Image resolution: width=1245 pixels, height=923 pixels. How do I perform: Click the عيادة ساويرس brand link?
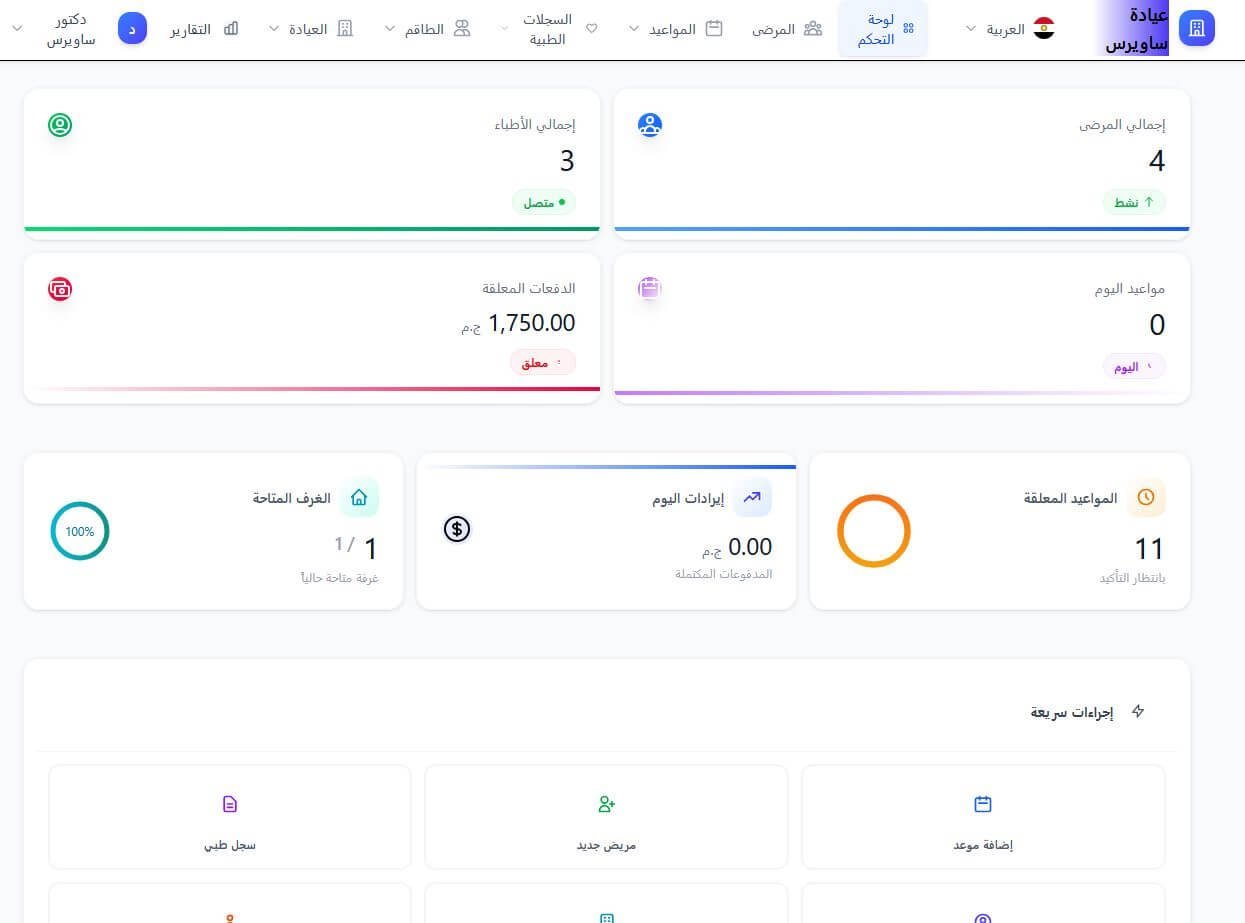pyautogui.click(x=1138, y=29)
